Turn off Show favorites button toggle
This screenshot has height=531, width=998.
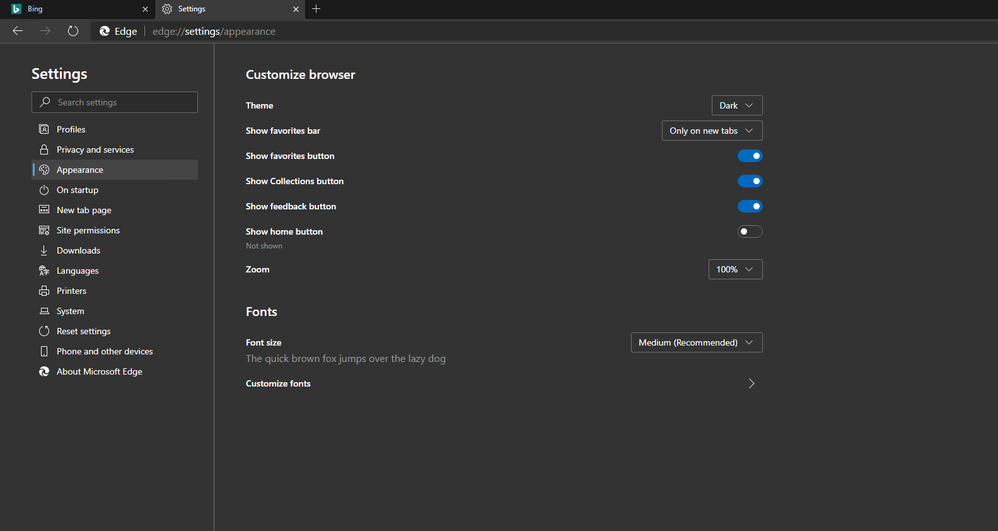(750, 156)
